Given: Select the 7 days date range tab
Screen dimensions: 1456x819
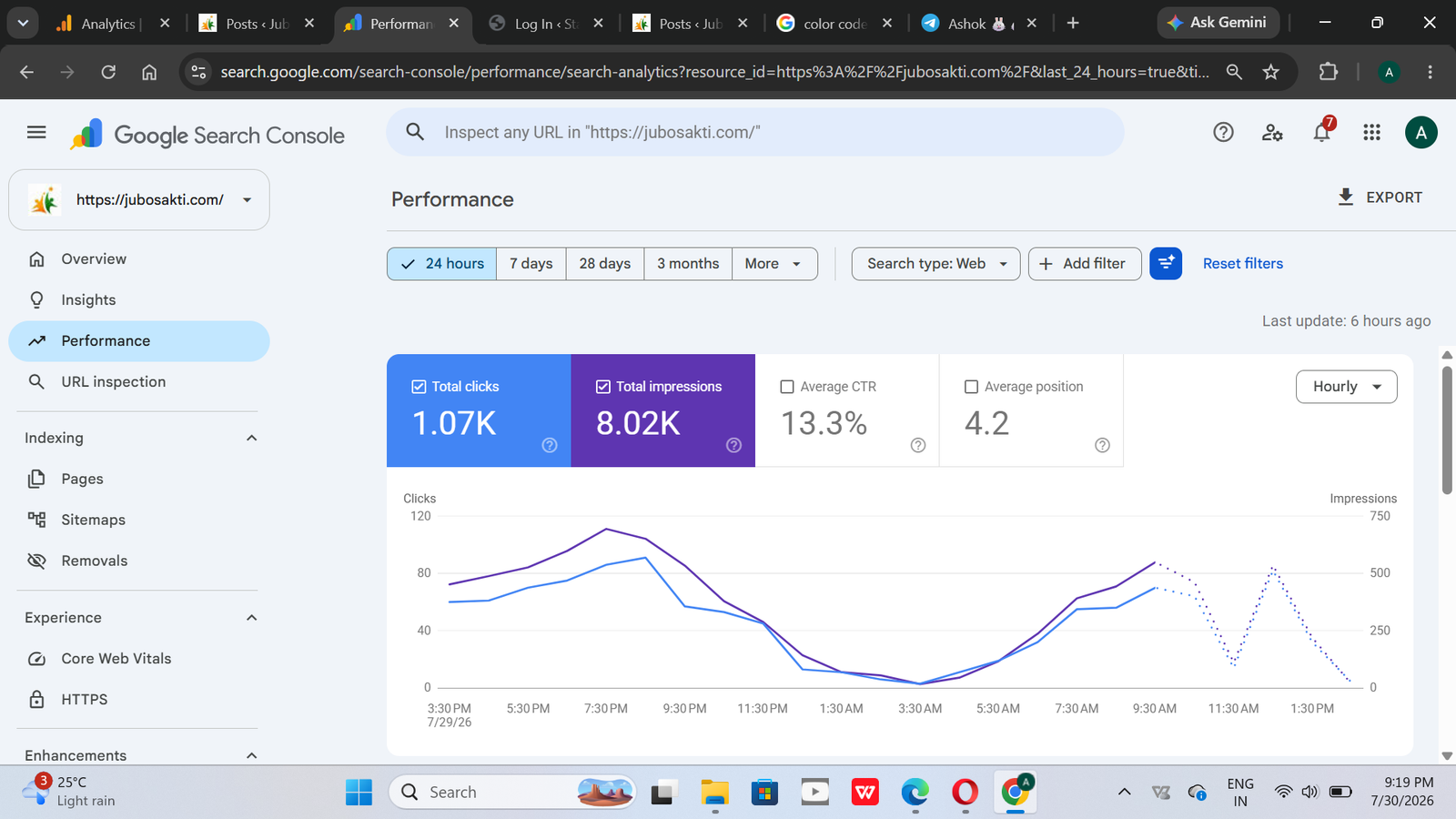Looking at the screenshot, I should (531, 264).
